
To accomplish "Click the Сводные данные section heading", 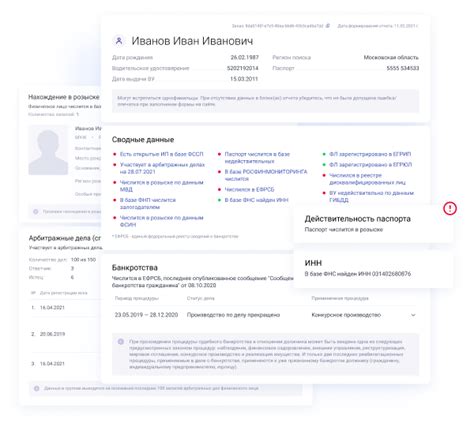I will (x=143, y=139).
